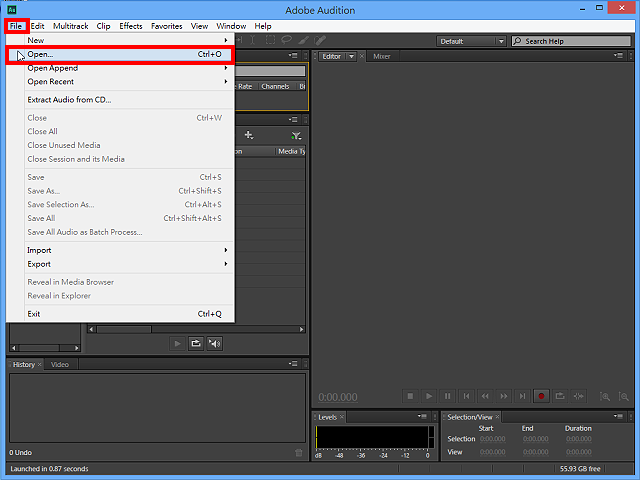The height and width of the screenshot is (480, 640).
Task: Open the History panel options menu
Action: [293, 364]
